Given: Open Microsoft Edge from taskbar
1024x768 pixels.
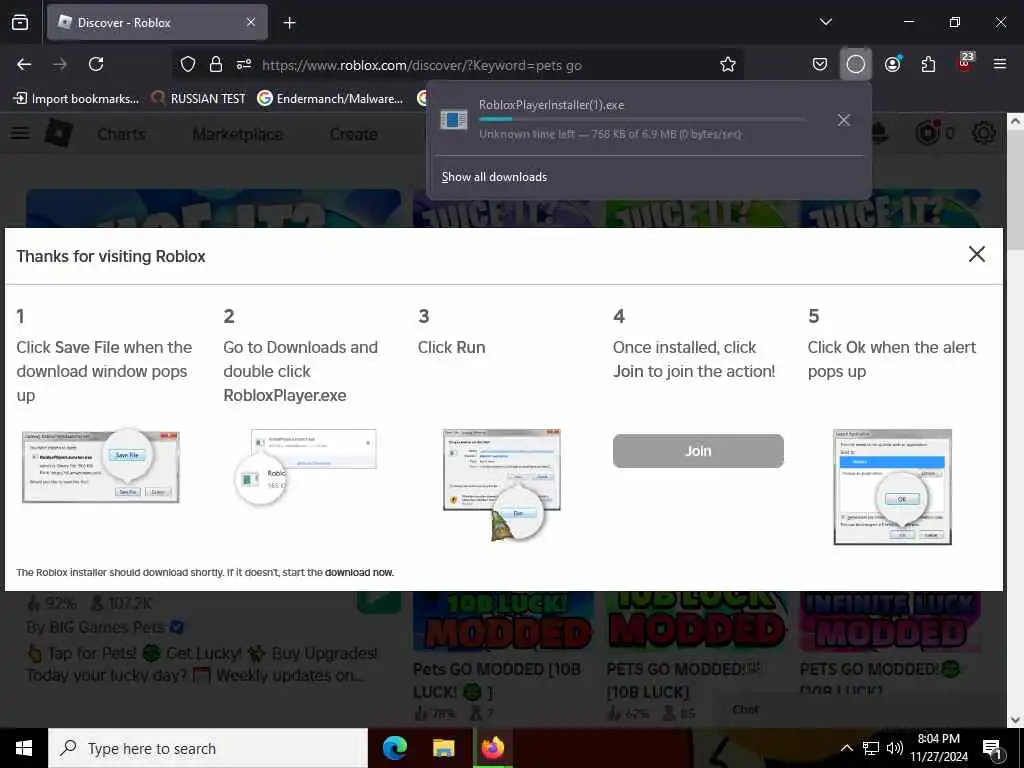Looking at the screenshot, I should coord(394,748).
